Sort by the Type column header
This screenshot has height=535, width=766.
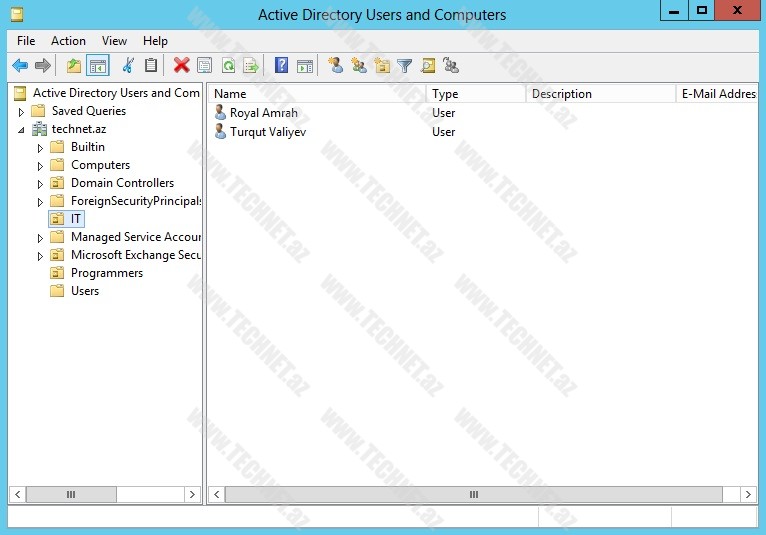(474, 94)
